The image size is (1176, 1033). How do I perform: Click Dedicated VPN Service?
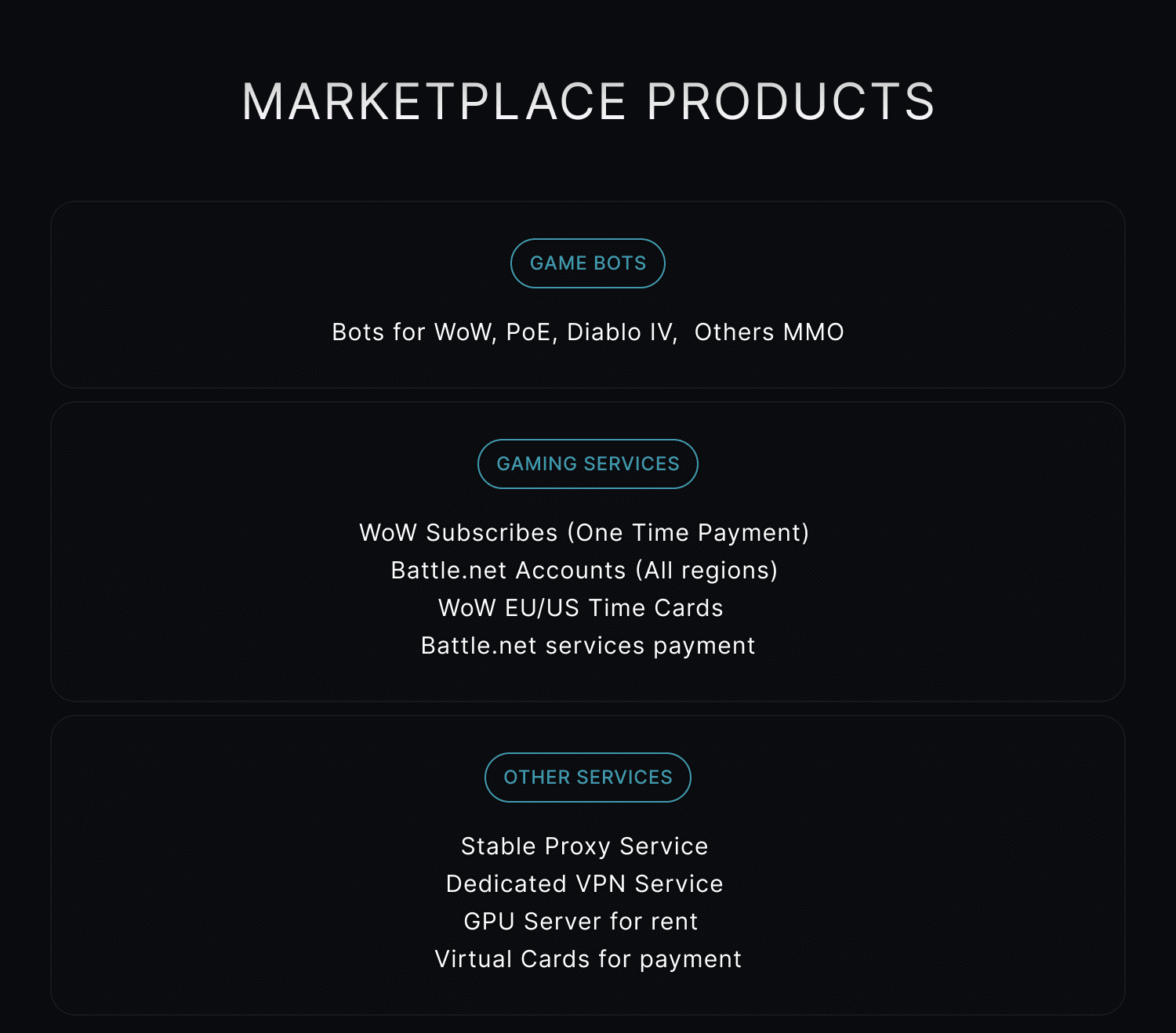[x=585, y=884]
